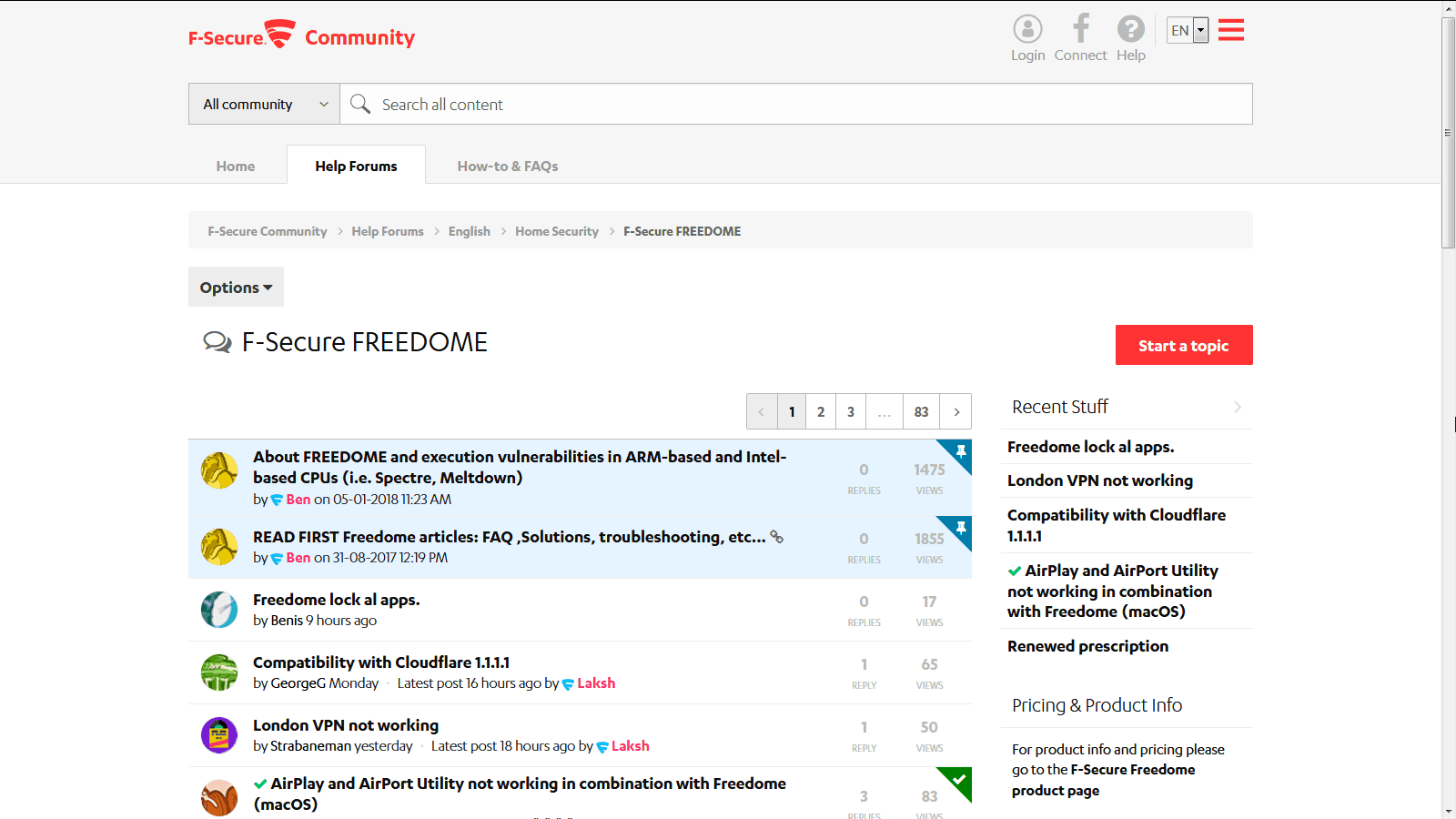This screenshot has height=819, width=1456.
Task: Go to page 3 in pagination
Action: [851, 411]
